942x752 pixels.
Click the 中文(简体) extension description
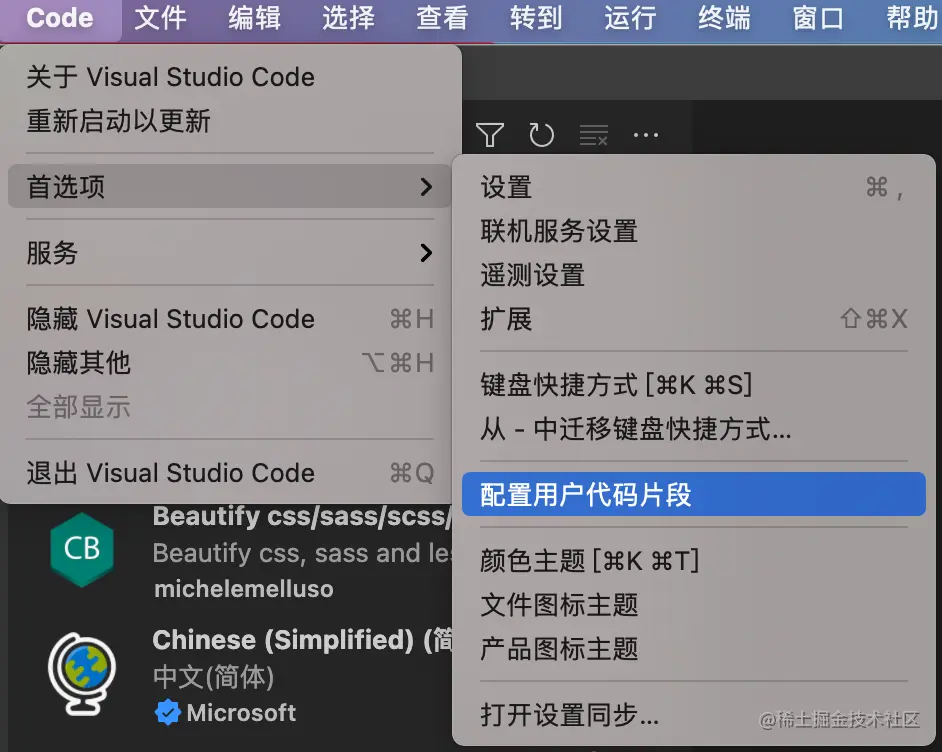tap(214, 677)
